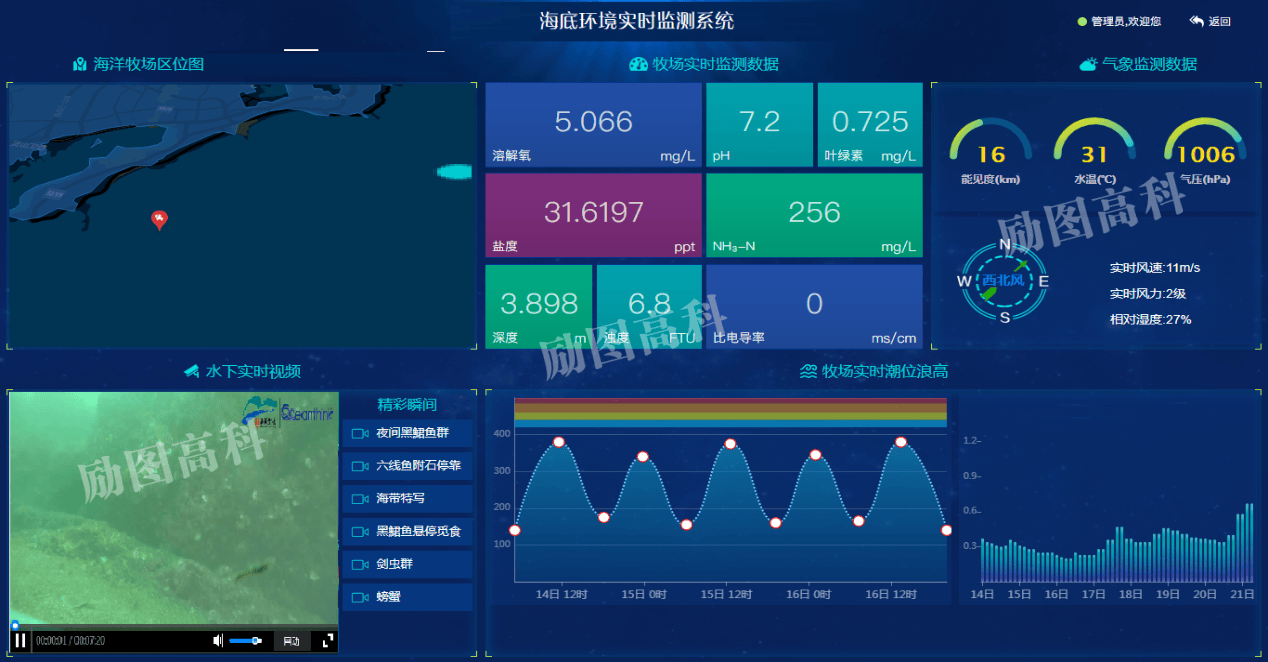Click the 管理员,欢迎您 user label
Image resolution: width=1268 pixels, height=662 pixels.
coord(1125,21)
